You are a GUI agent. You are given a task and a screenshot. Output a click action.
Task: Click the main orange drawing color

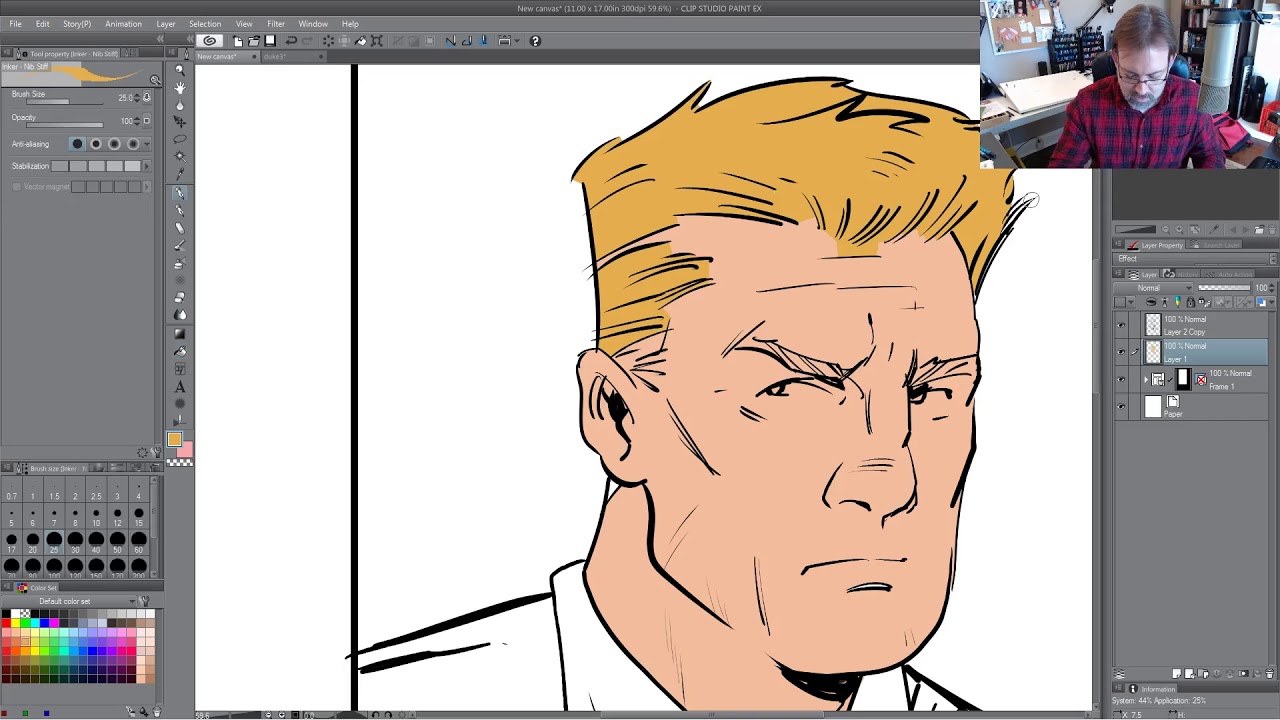(174, 439)
